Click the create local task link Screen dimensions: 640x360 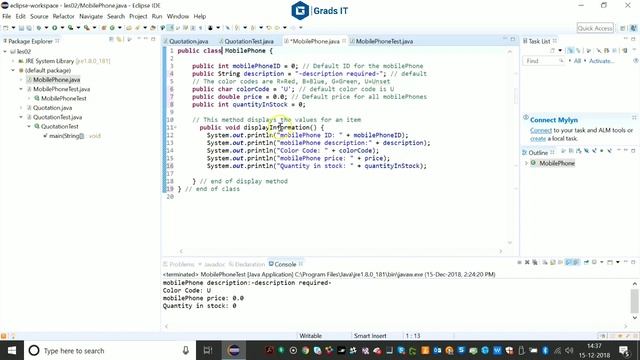coord(538,138)
